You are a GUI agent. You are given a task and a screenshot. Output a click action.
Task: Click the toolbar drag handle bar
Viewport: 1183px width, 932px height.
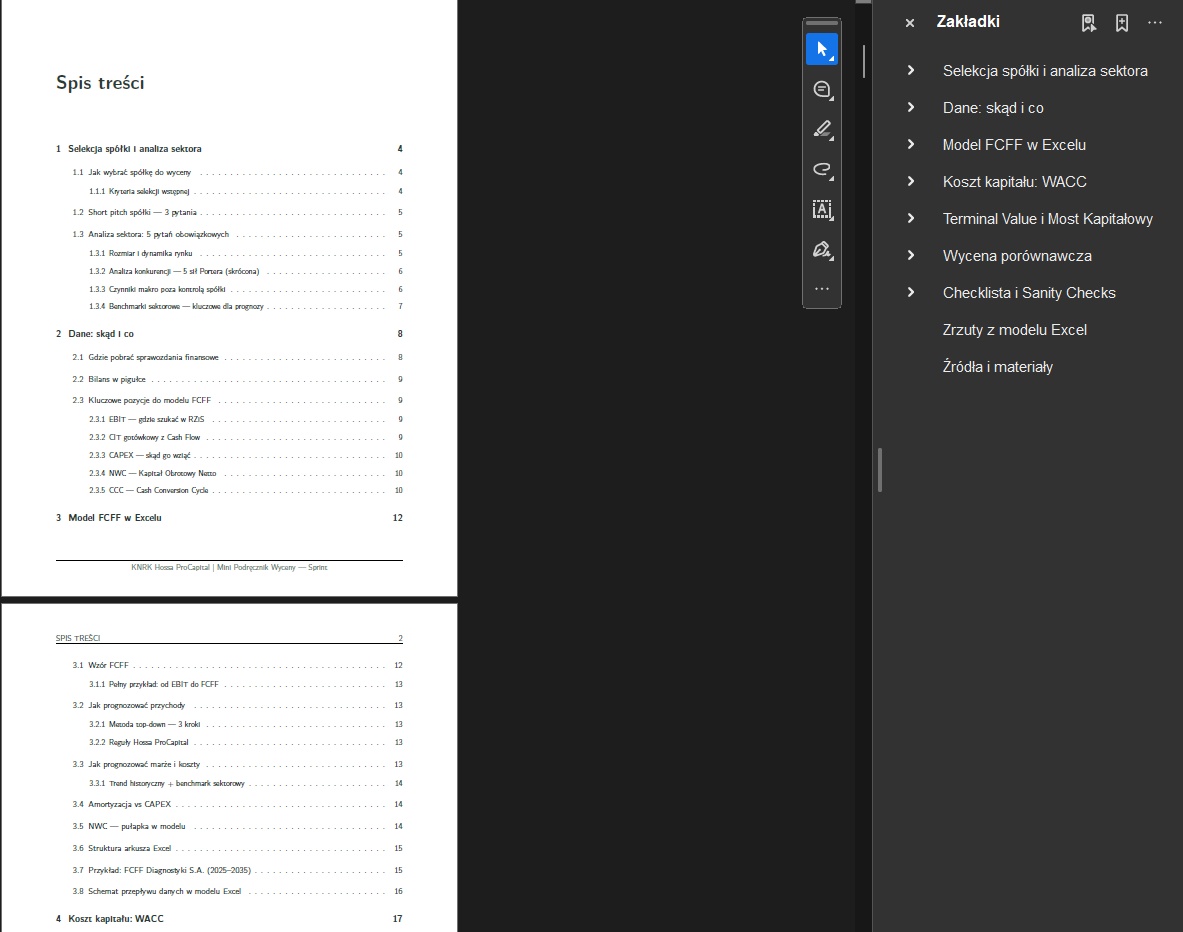click(x=822, y=23)
